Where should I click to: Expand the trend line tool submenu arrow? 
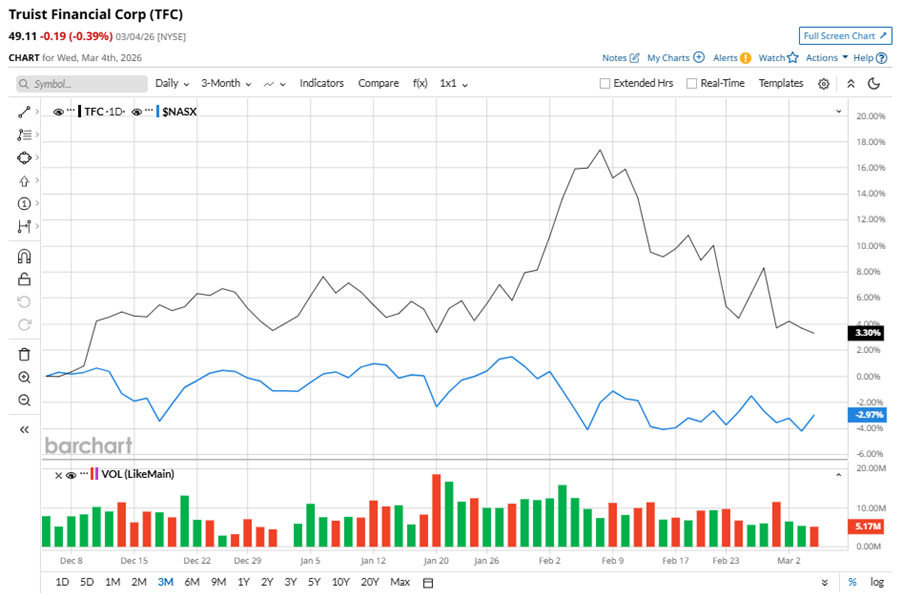[37, 112]
